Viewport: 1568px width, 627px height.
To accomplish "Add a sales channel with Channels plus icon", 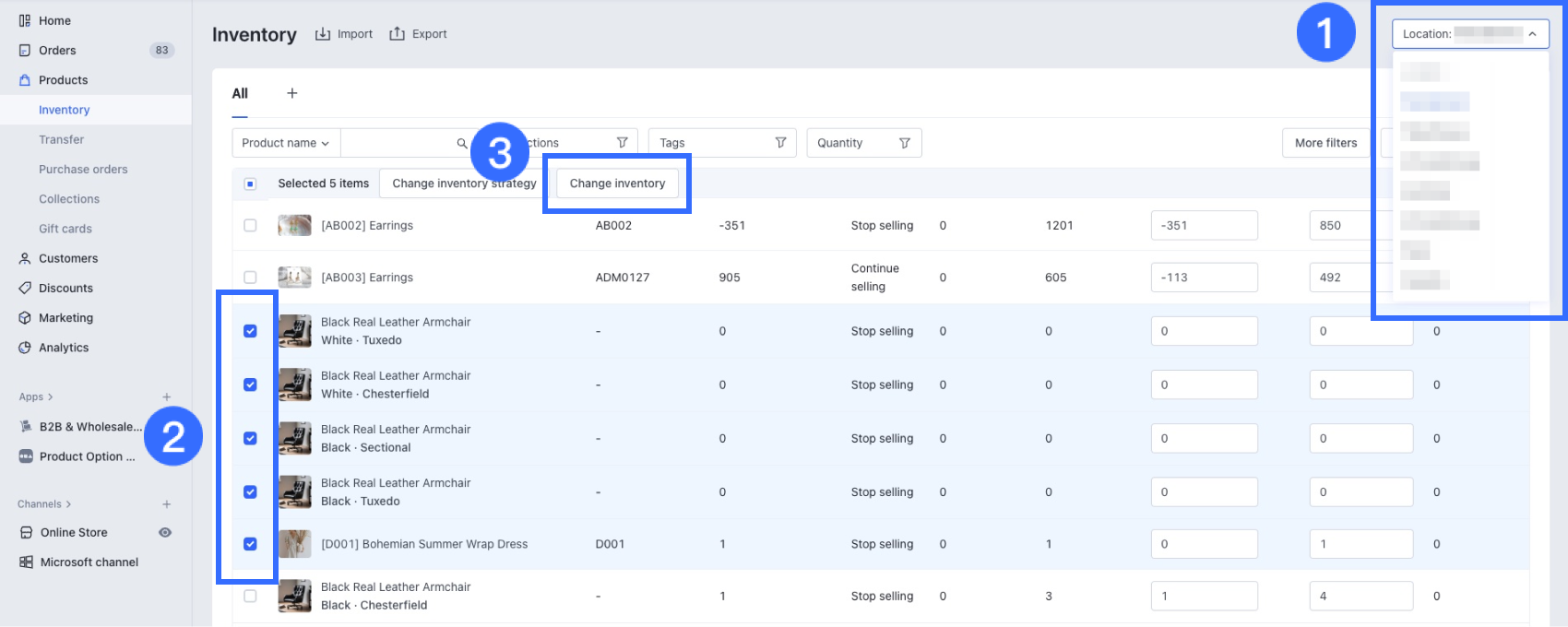I will tap(167, 504).
